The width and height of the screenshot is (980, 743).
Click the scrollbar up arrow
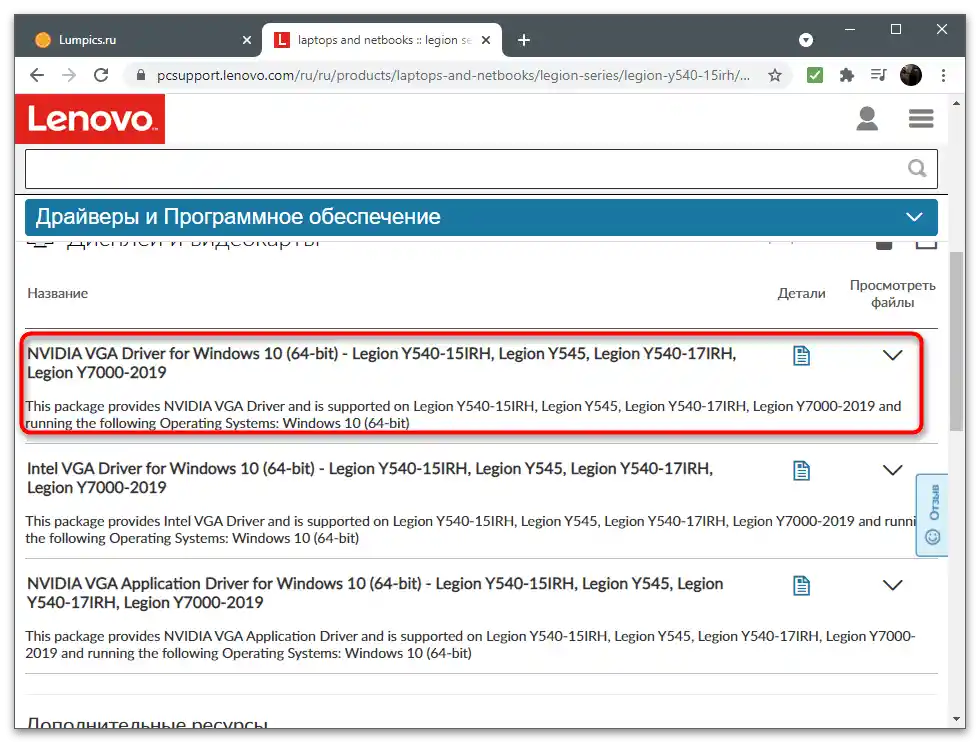pyautogui.click(x=956, y=103)
